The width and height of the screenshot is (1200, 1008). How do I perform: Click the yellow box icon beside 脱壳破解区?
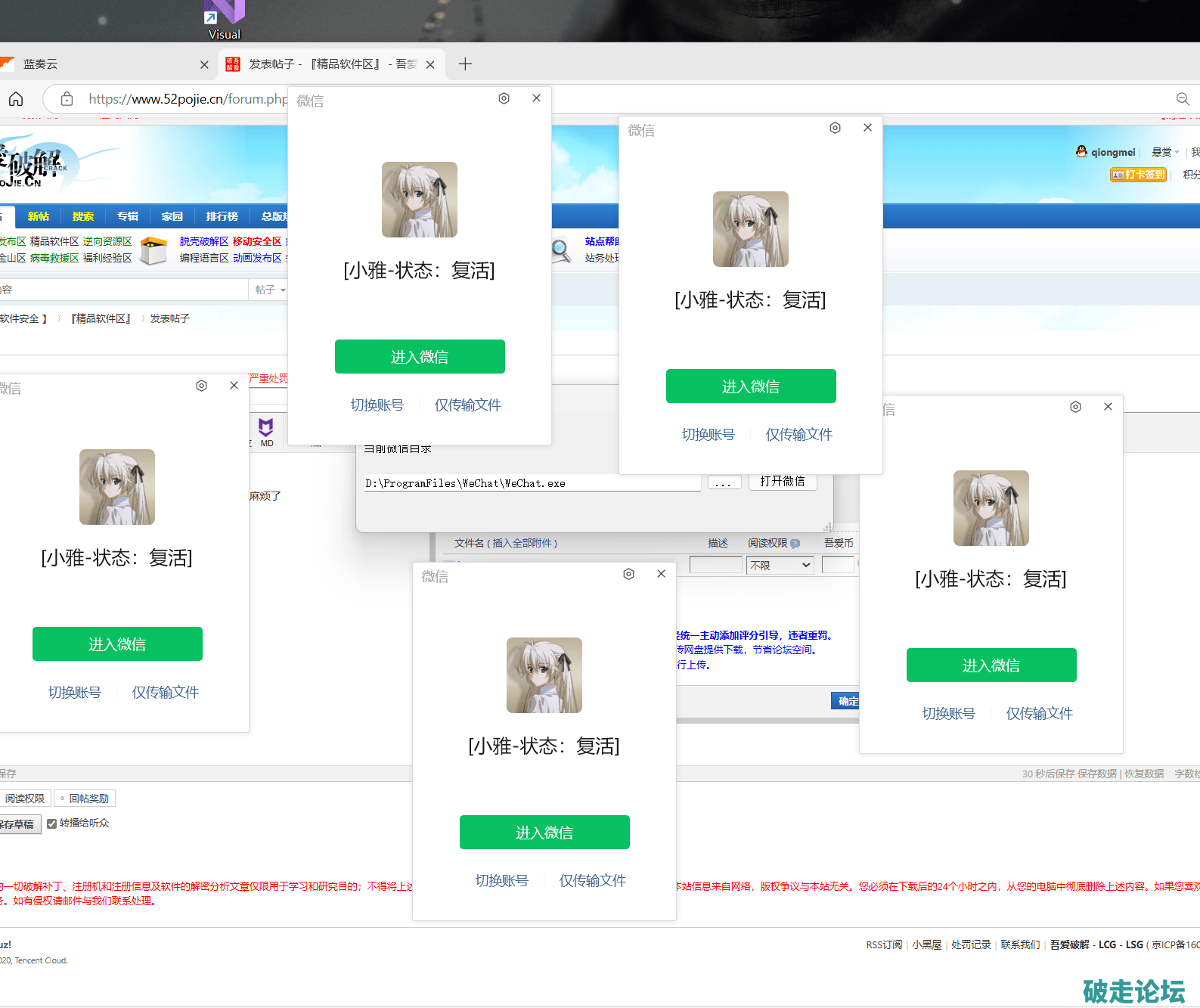pos(154,250)
